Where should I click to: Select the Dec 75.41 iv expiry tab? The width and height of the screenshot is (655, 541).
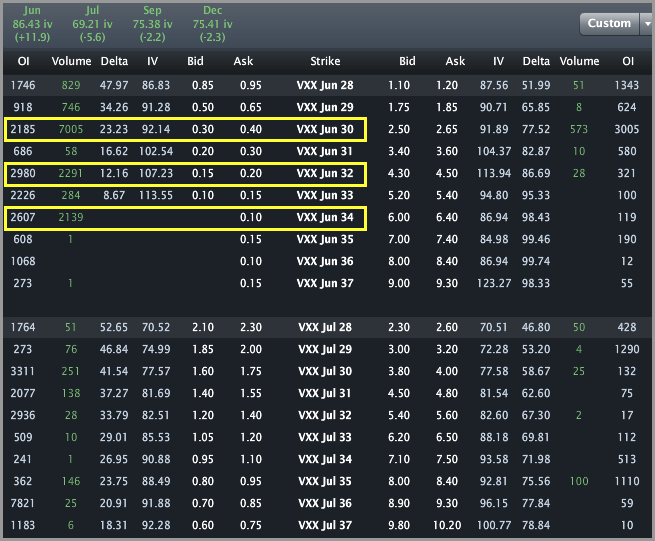tap(212, 24)
